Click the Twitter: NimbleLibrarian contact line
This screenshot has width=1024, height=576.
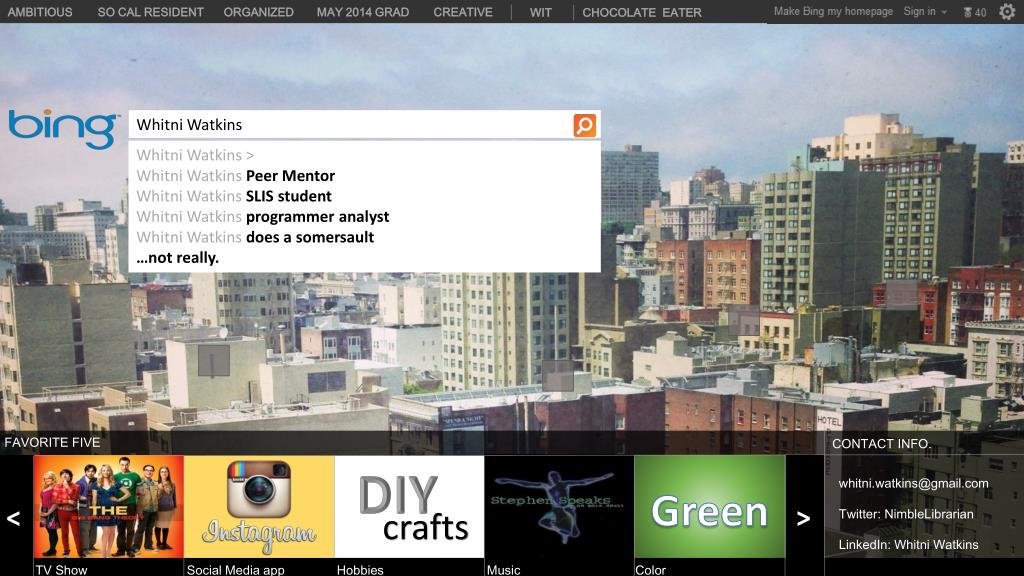(x=906, y=514)
